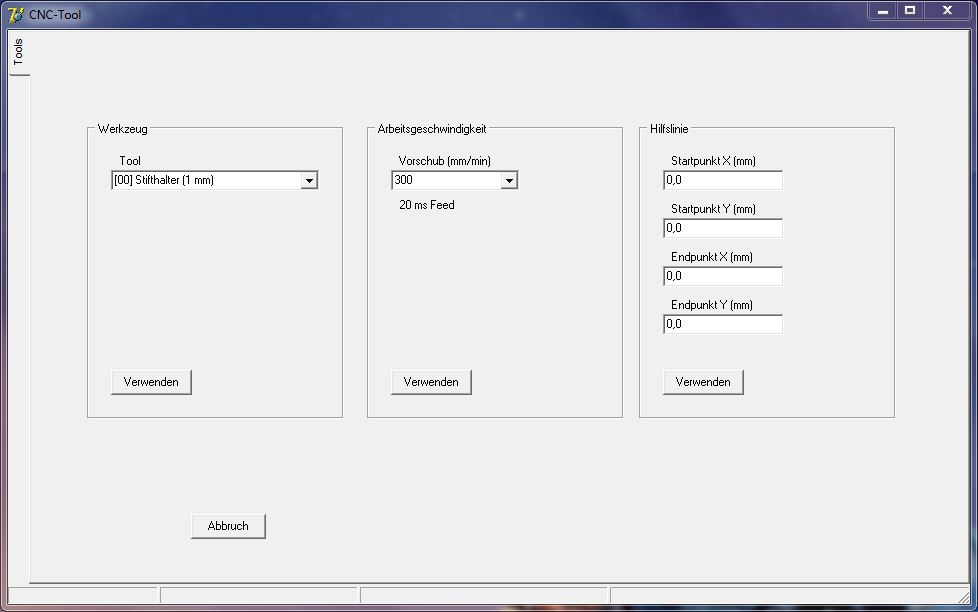Click into the Endpunkt X (mm) field
This screenshot has height=612, width=978.
coord(722,276)
